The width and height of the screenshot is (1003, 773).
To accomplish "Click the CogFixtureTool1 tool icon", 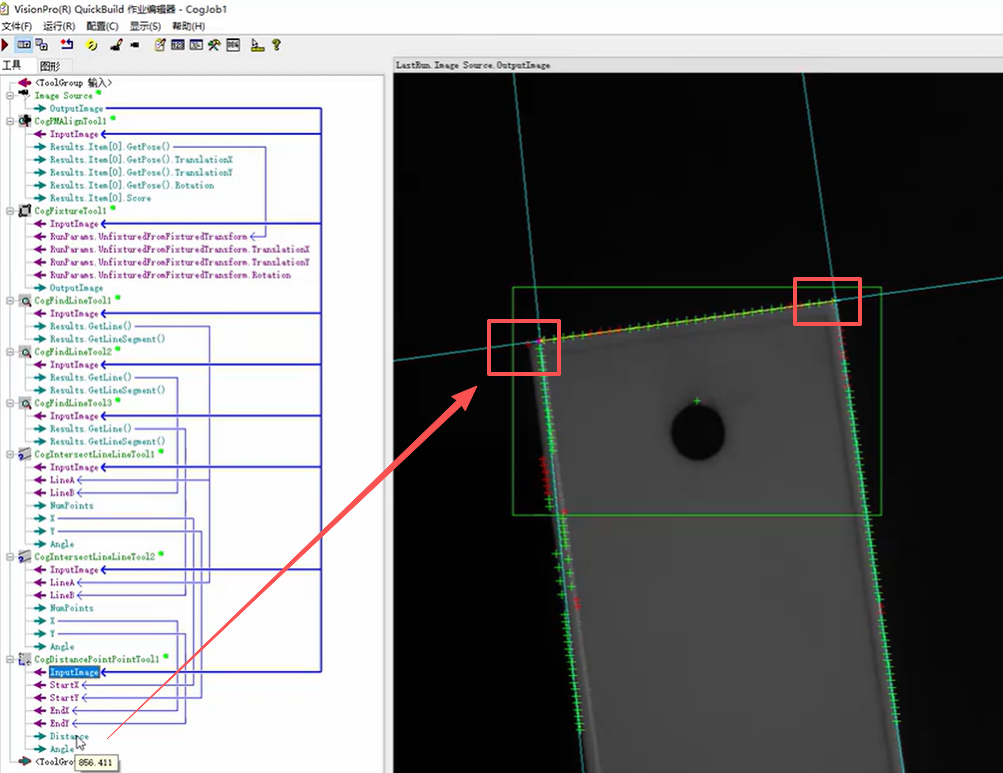I will pyautogui.click(x=25, y=210).
